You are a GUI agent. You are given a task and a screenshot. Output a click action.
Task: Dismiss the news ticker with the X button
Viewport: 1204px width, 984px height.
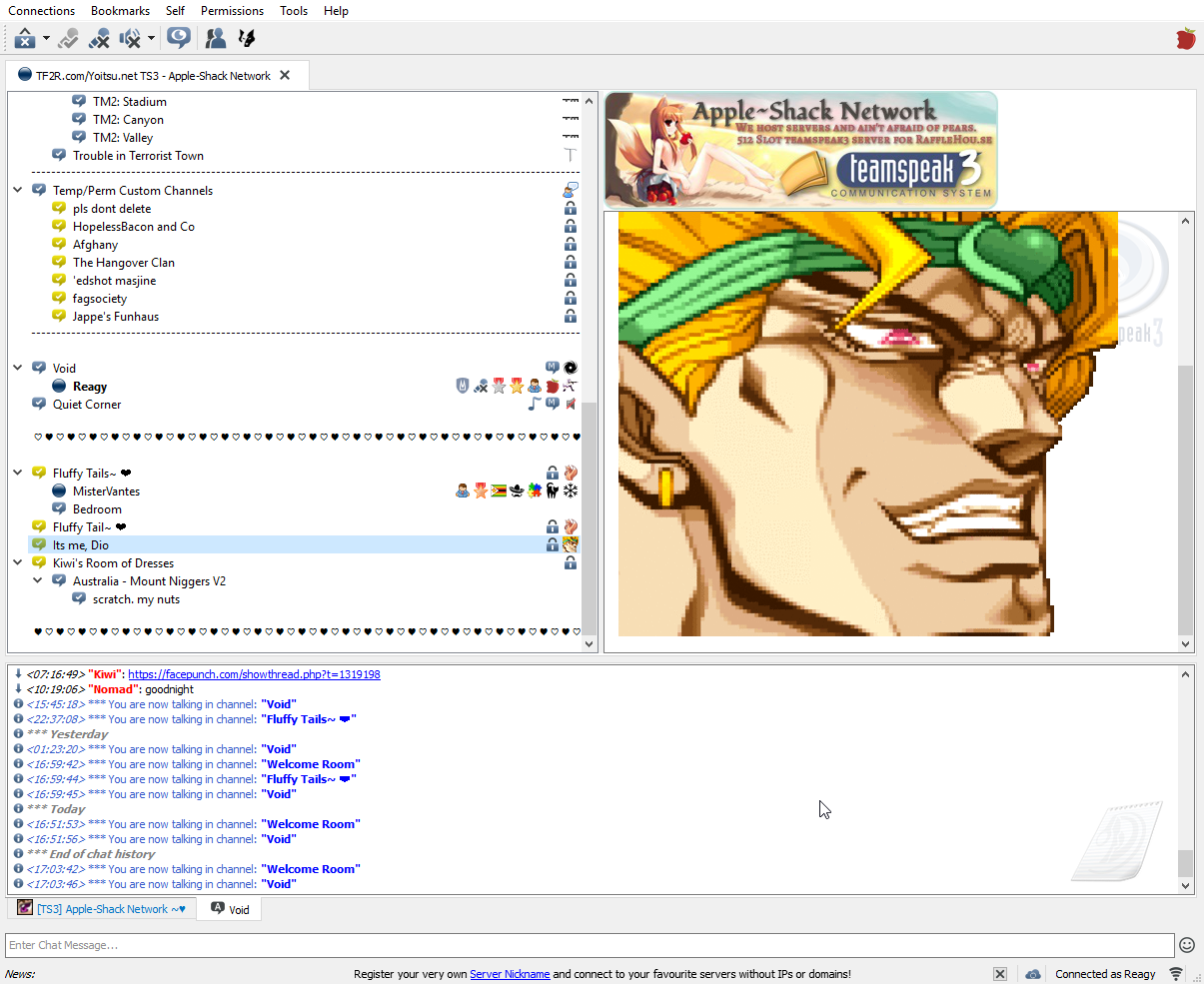[x=1000, y=974]
